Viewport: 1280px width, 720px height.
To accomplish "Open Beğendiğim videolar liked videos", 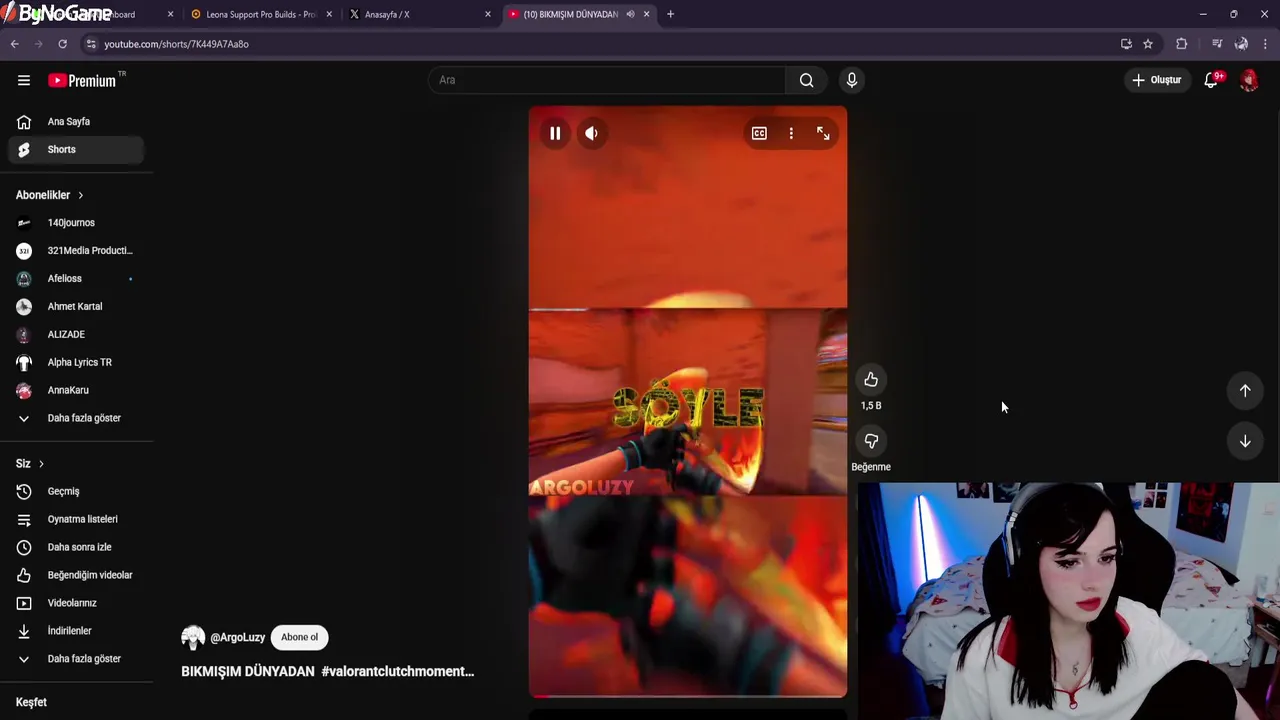I will pos(76,576).
